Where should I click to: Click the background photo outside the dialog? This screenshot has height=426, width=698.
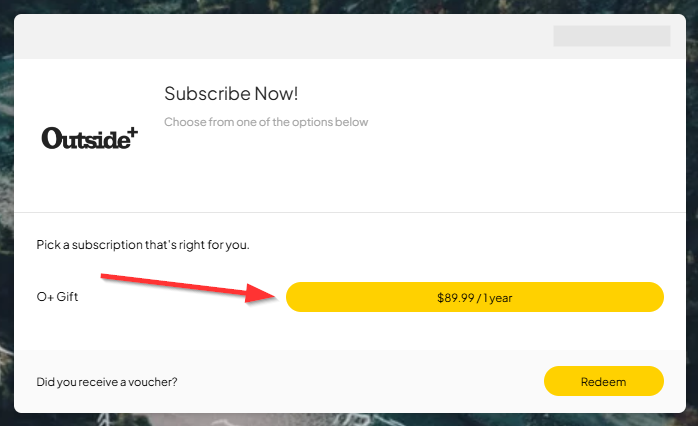tap(6, 214)
